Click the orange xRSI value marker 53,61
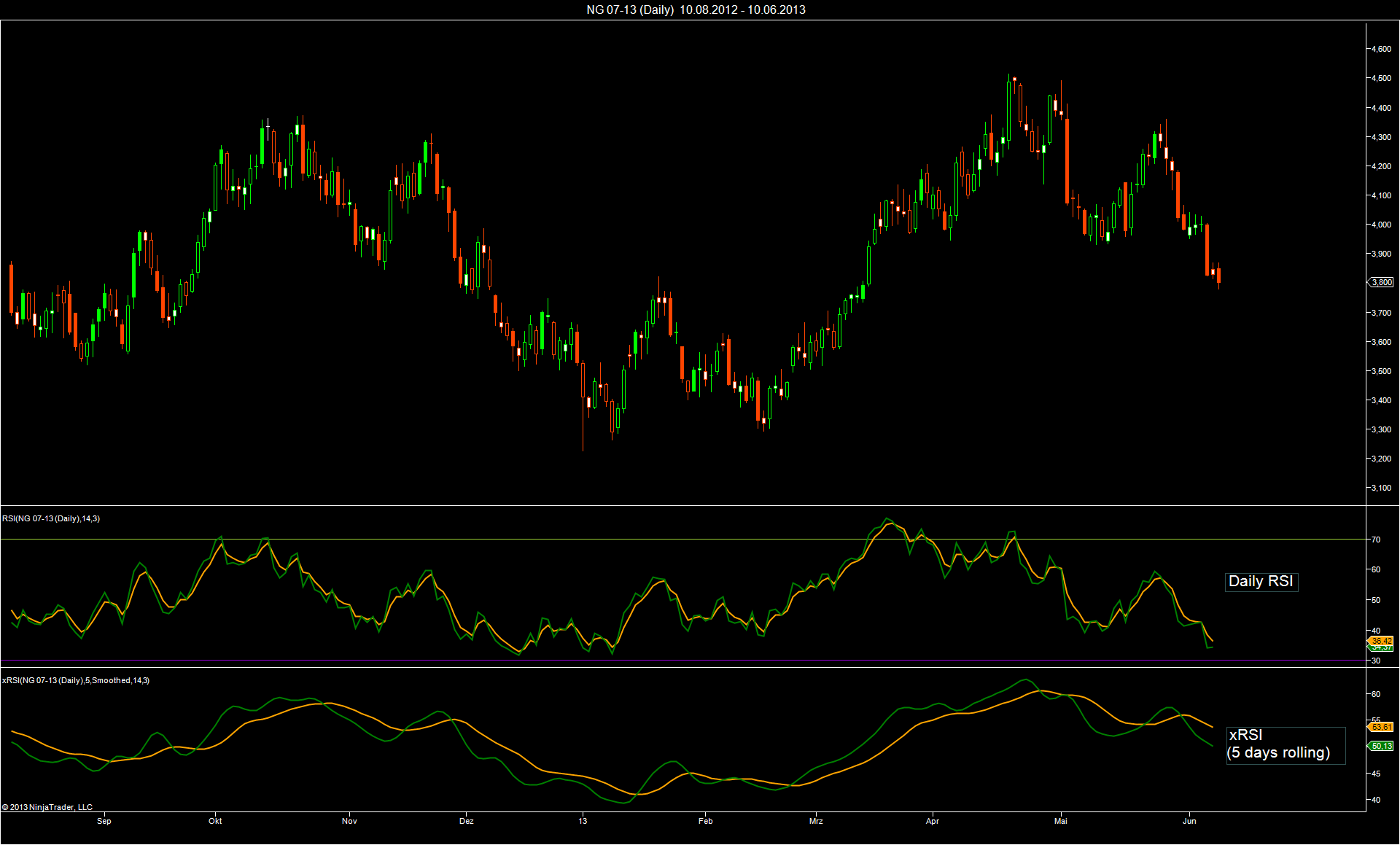The width and height of the screenshot is (1400, 845). (x=1381, y=727)
